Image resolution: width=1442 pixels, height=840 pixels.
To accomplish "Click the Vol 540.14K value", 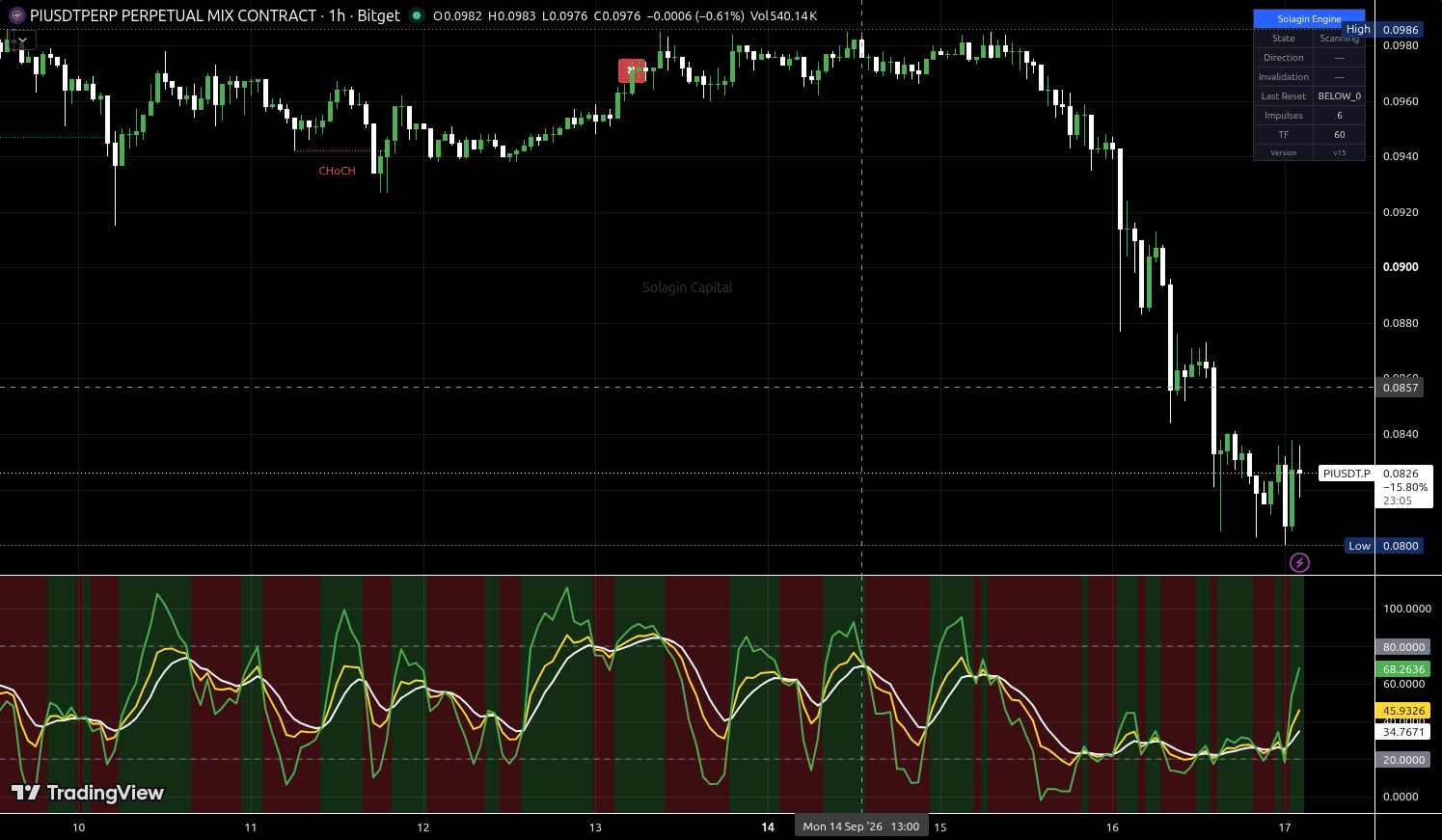I will tap(783, 16).
